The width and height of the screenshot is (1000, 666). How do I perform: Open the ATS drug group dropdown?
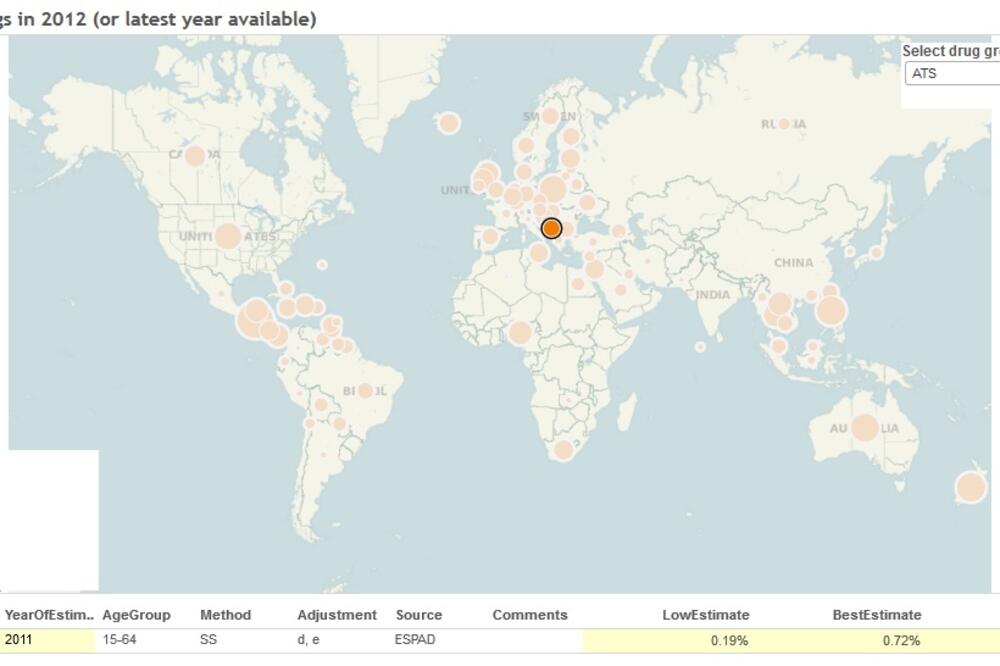pyautogui.click(x=952, y=73)
